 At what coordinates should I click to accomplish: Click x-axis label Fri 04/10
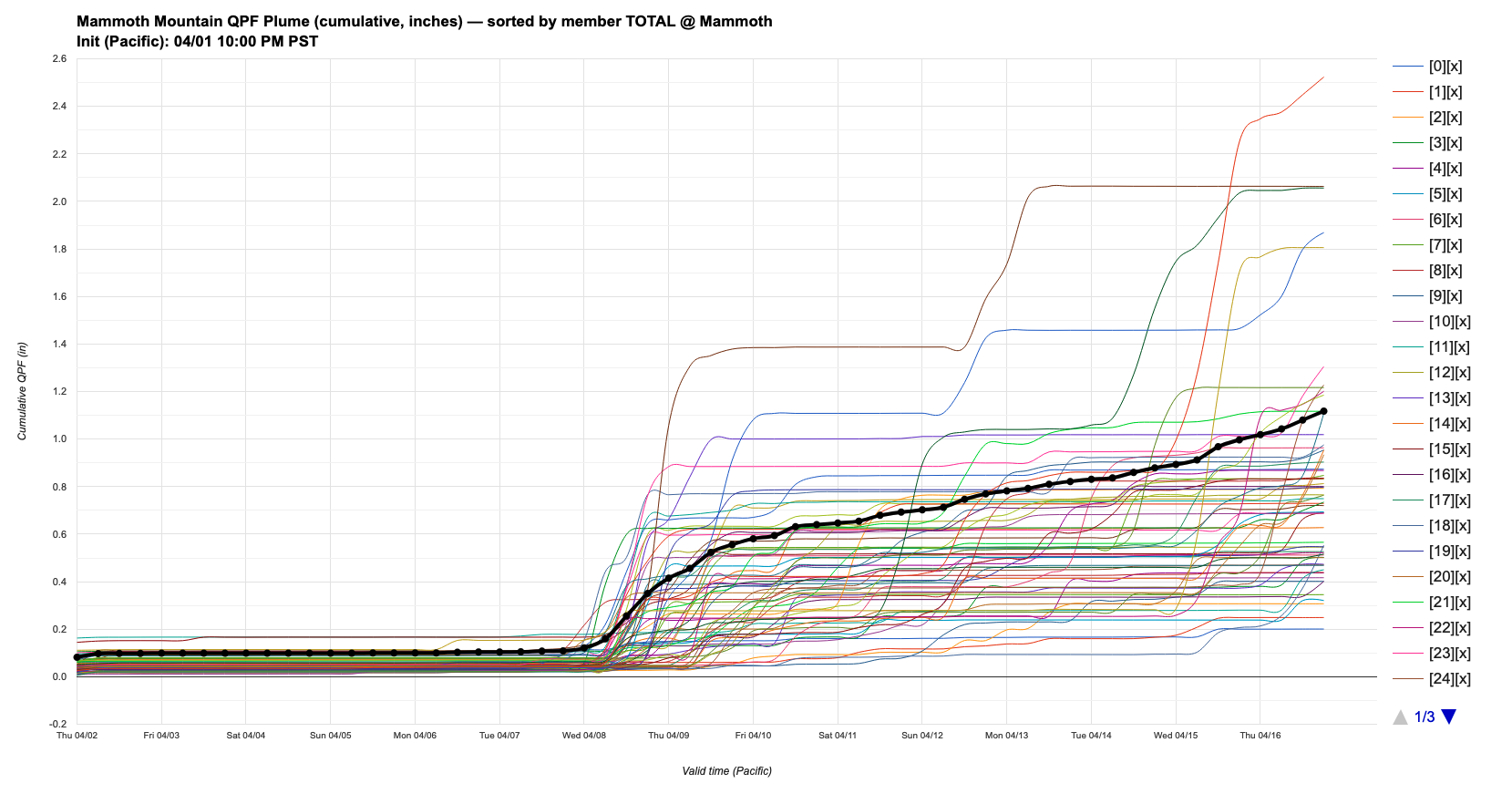tap(753, 736)
